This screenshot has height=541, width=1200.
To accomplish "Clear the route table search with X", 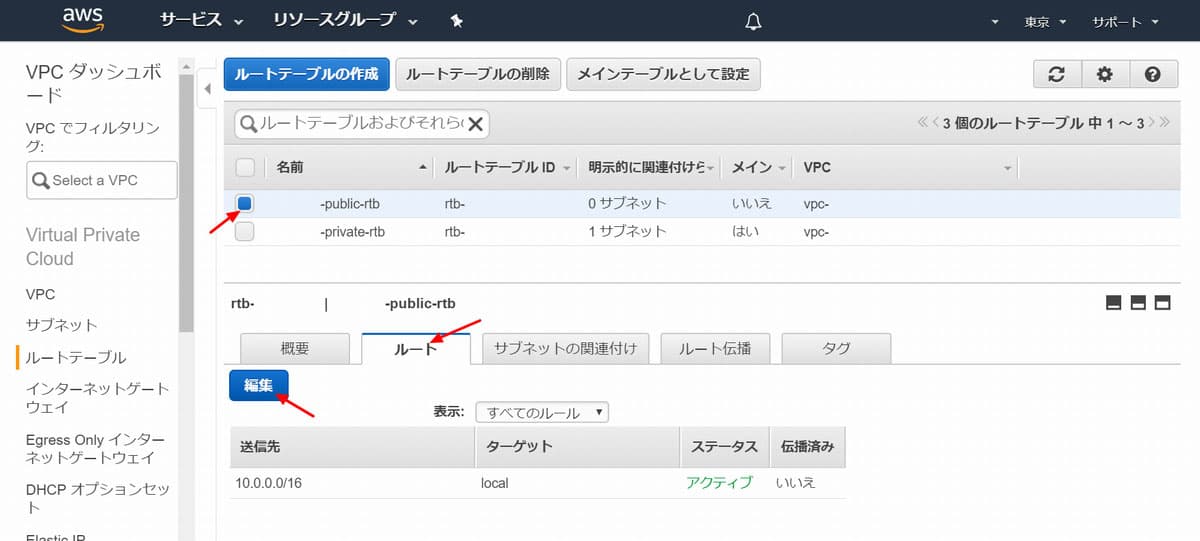I will click(x=476, y=124).
